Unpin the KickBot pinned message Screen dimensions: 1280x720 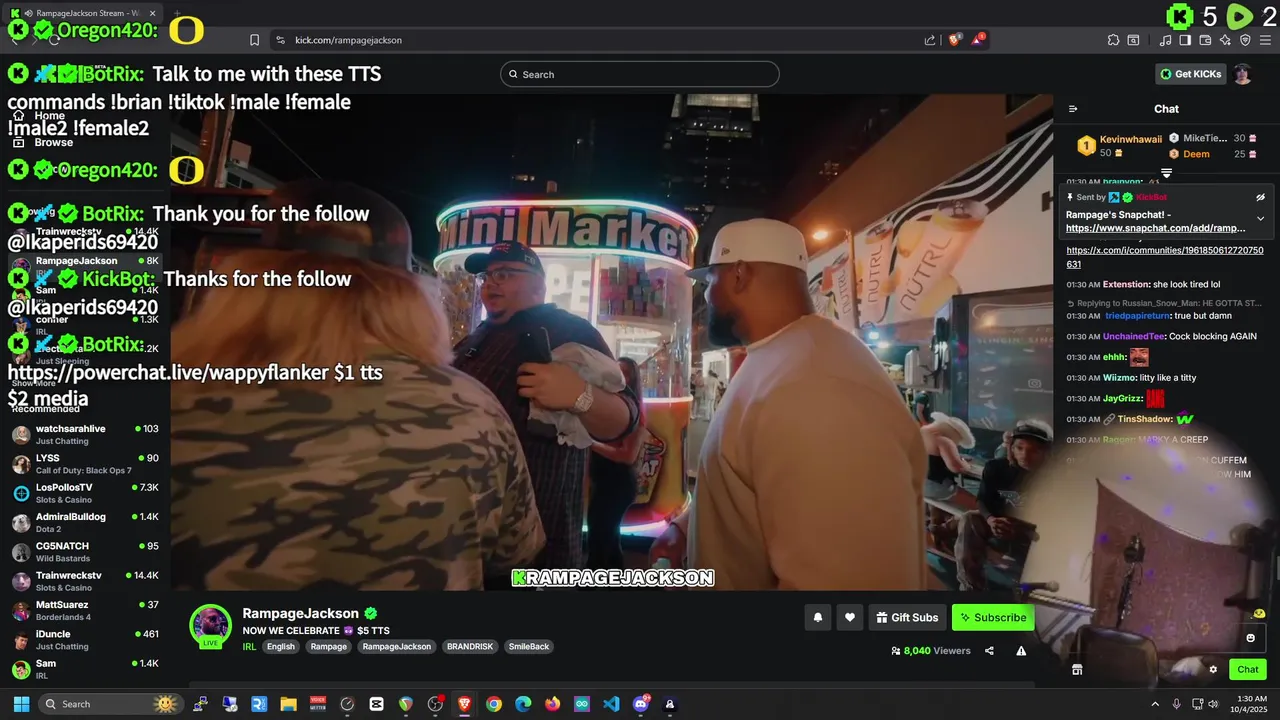pos(1260,197)
